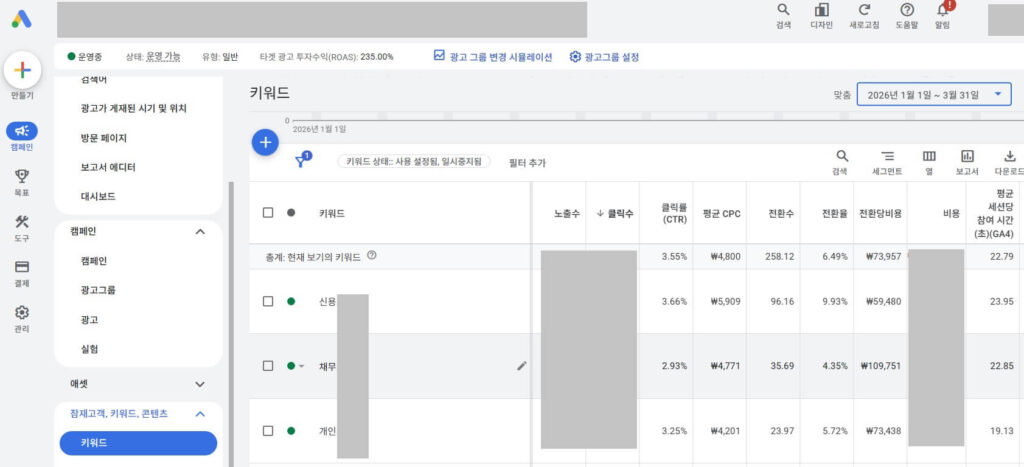Open the 목표 trophy sidebar icon
The width and height of the screenshot is (1024, 467).
coord(22,176)
